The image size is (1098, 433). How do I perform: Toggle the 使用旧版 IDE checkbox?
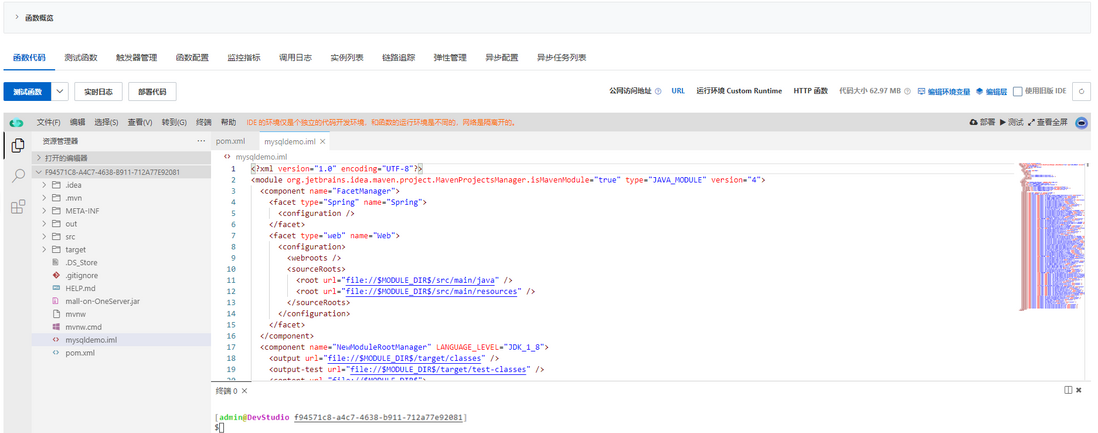[1018, 91]
